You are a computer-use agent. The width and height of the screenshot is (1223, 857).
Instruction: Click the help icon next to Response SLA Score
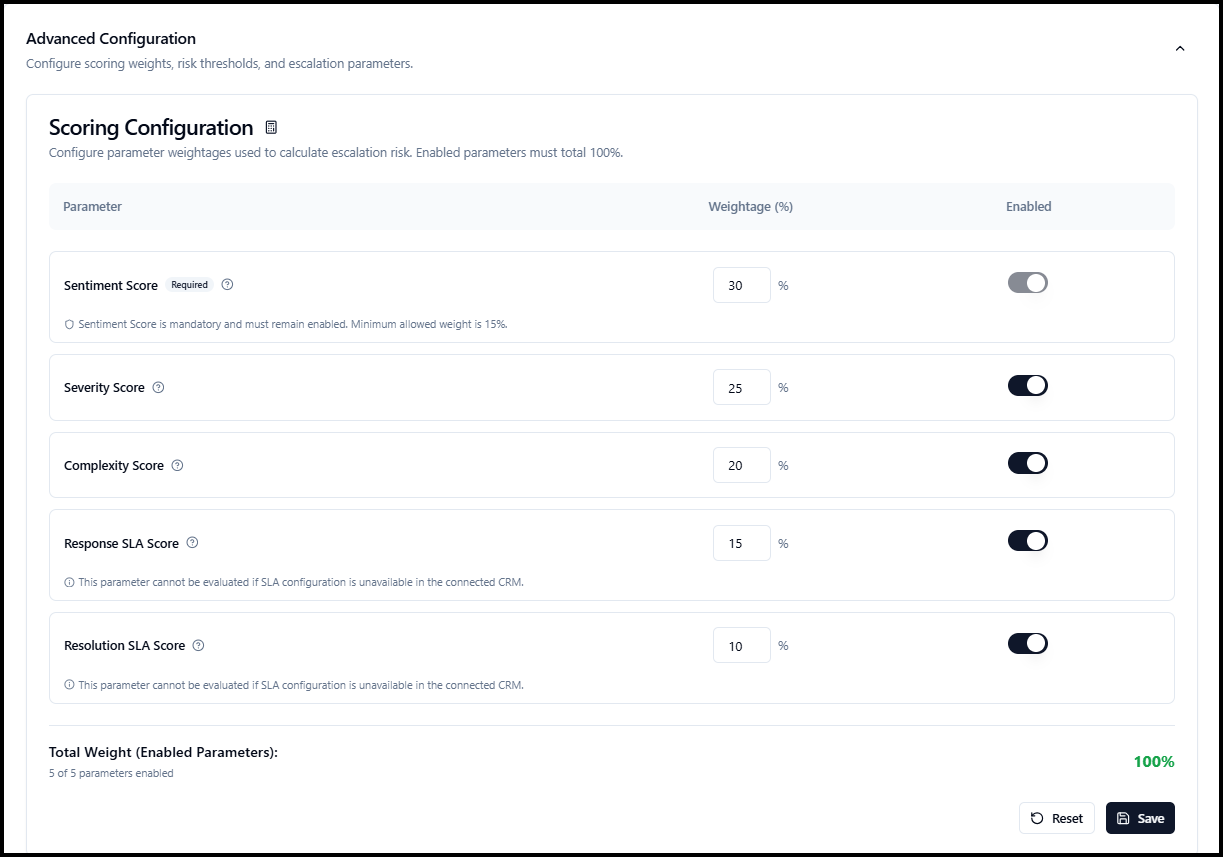click(x=192, y=543)
